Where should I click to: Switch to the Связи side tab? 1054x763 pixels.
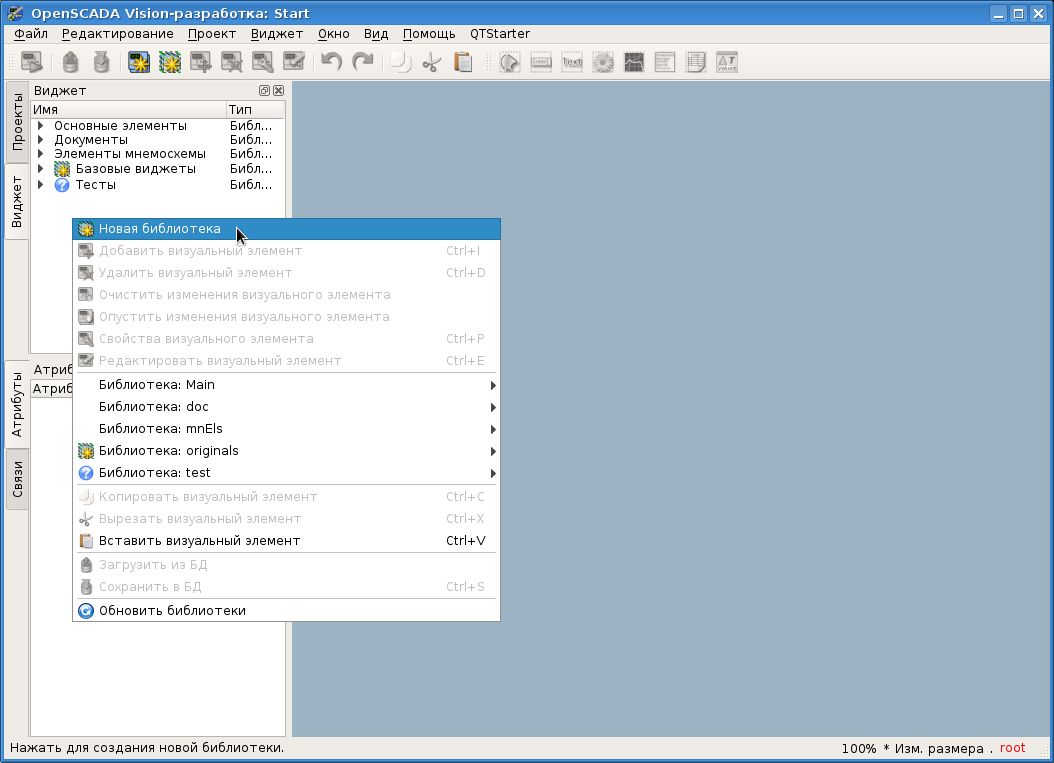click(x=17, y=479)
